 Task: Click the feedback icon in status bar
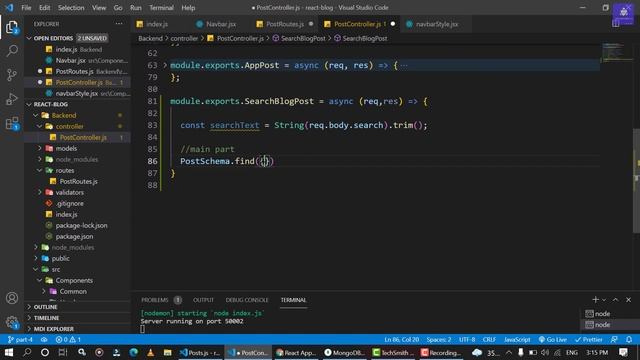[x=614, y=339]
